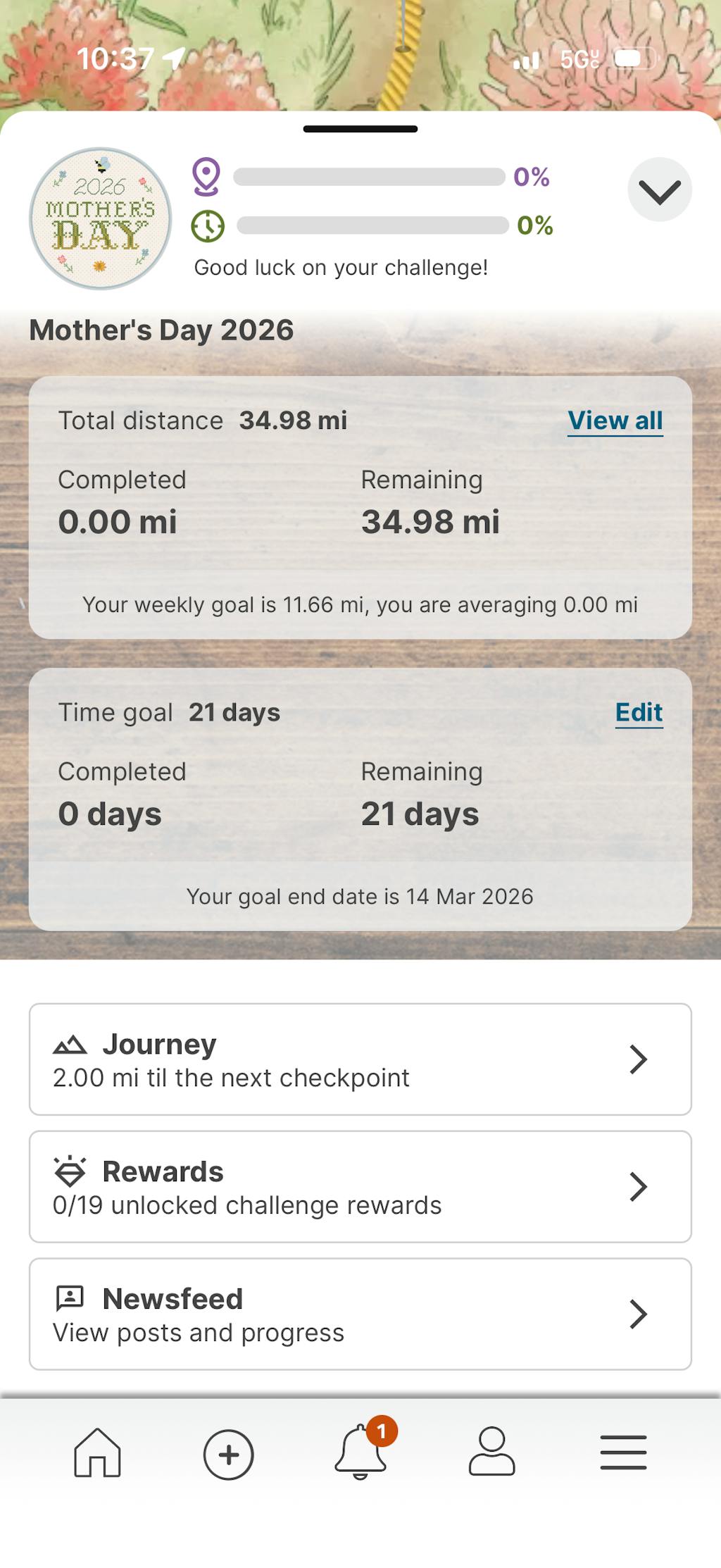Click the View all distance link
The image size is (721, 1568).
[615, 421]
